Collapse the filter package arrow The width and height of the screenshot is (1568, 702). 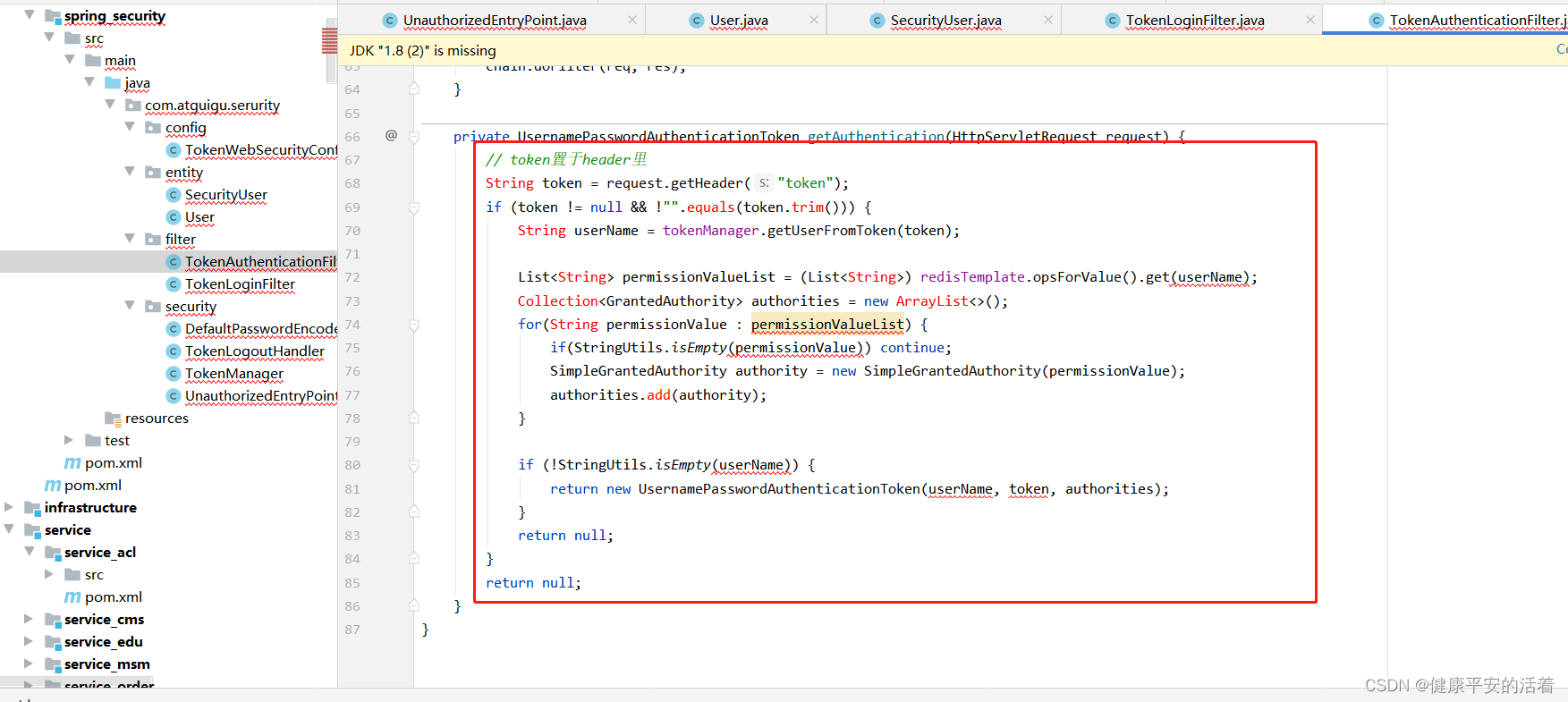(x=130, y=238)
